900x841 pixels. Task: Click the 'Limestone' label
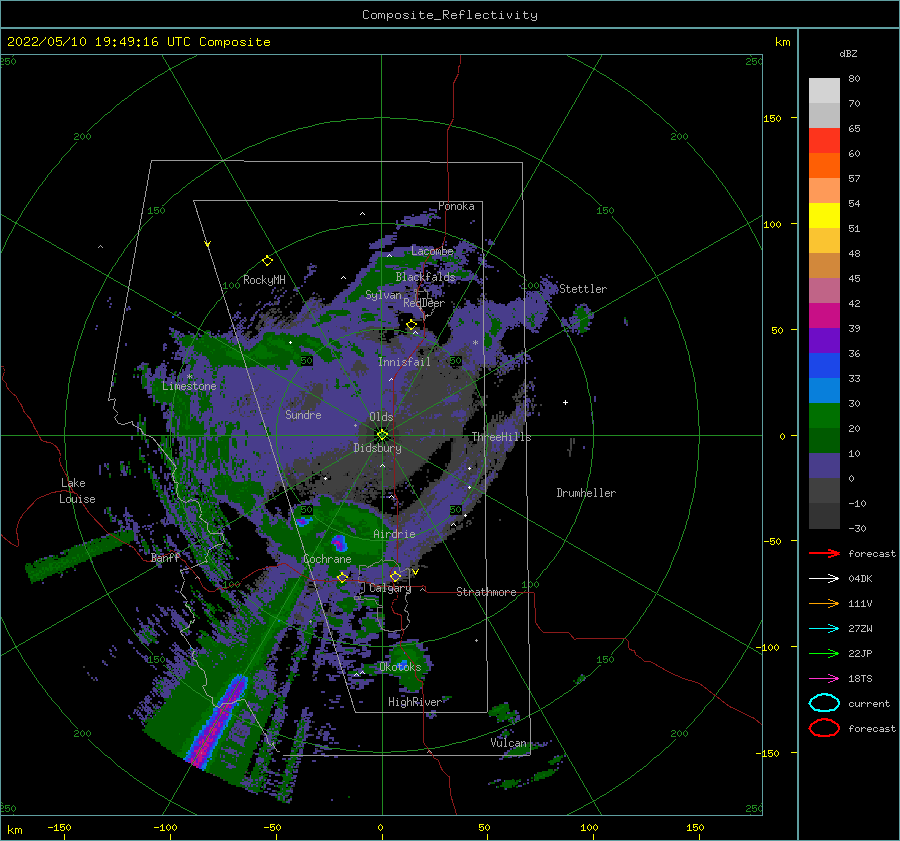point(189,386)
